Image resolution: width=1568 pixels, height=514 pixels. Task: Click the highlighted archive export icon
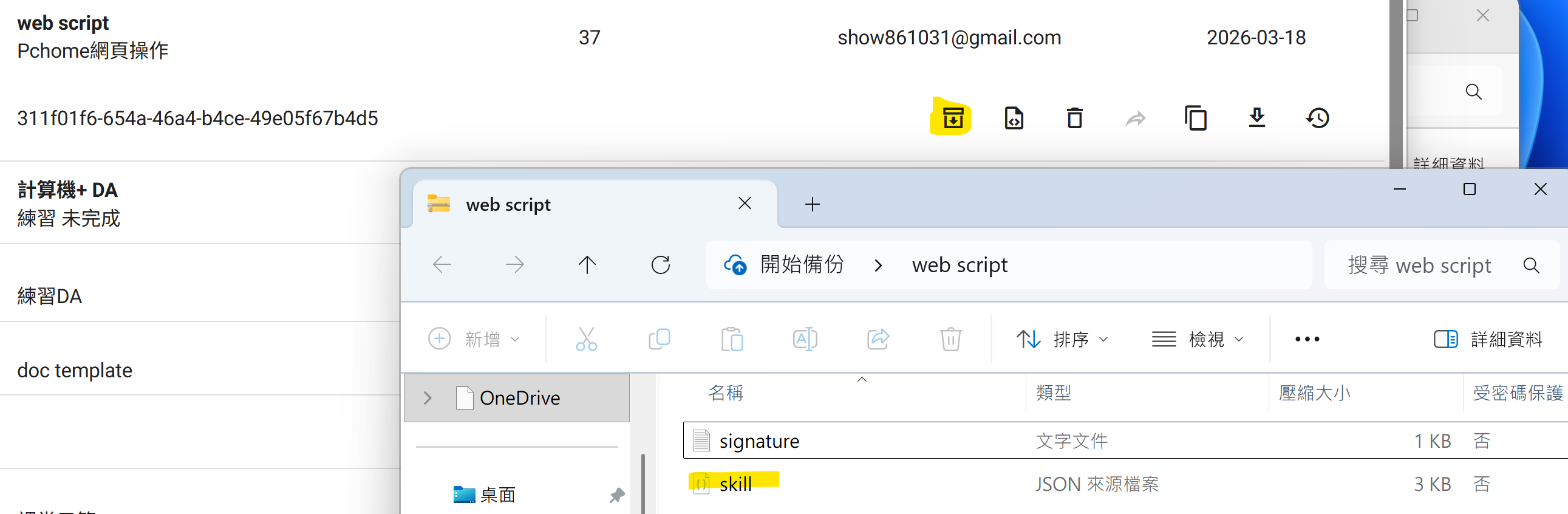tap(952, 117)
